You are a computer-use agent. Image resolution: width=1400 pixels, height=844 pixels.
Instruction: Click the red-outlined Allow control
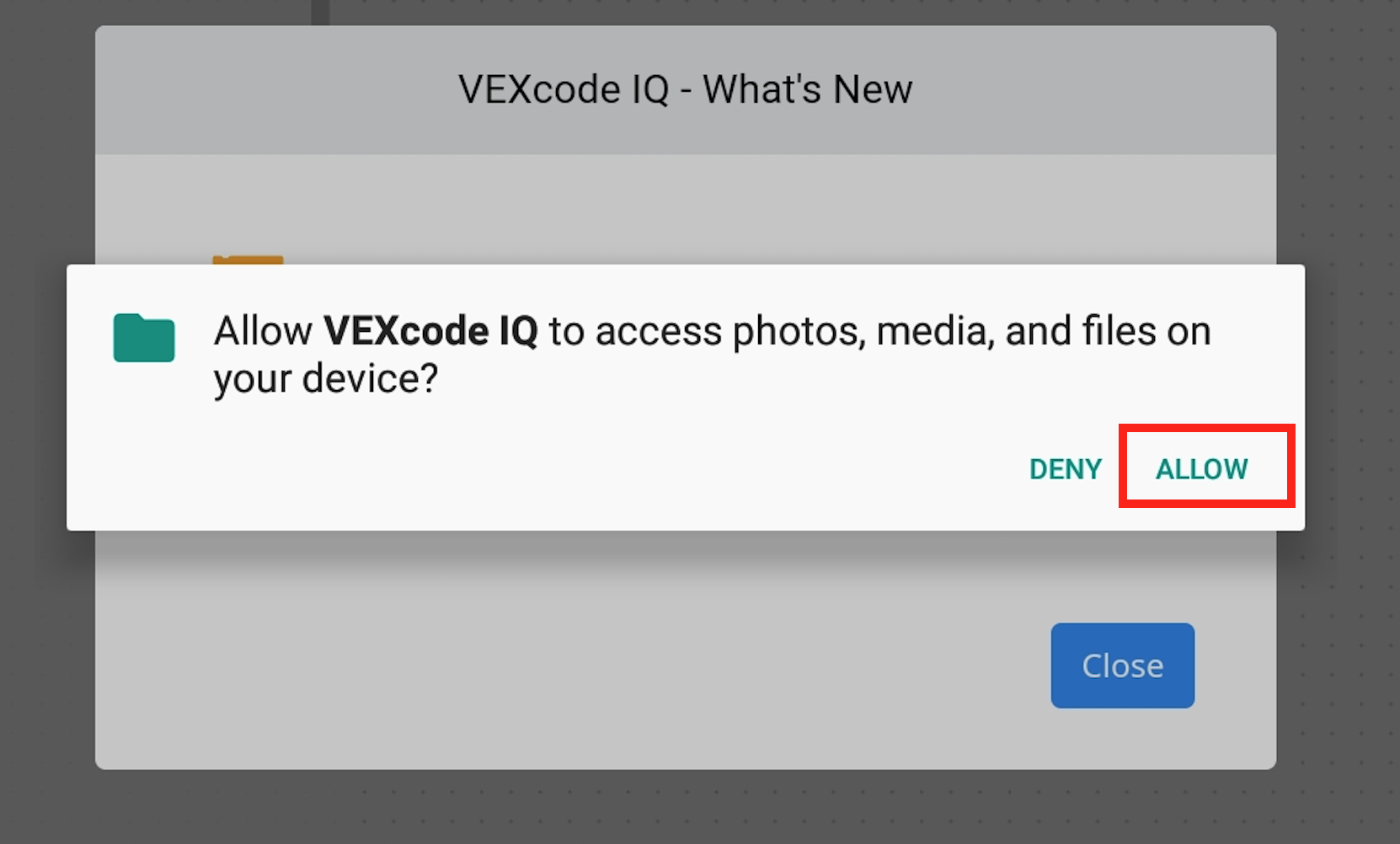click(x=1202, y=468)
